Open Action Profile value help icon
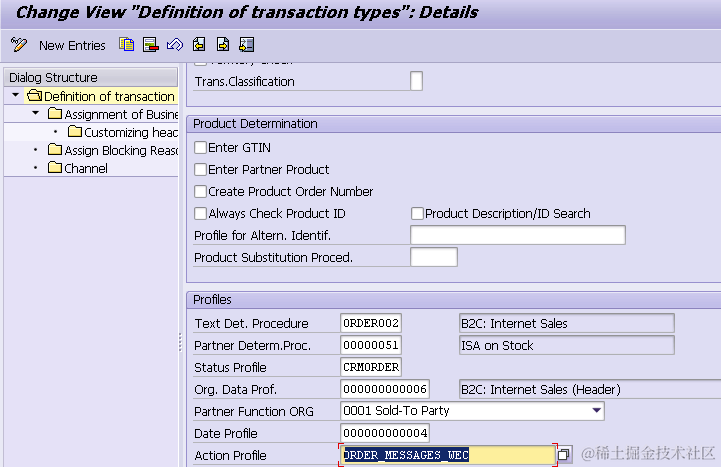This screenshot has width=721, height=467. point(564,455)
